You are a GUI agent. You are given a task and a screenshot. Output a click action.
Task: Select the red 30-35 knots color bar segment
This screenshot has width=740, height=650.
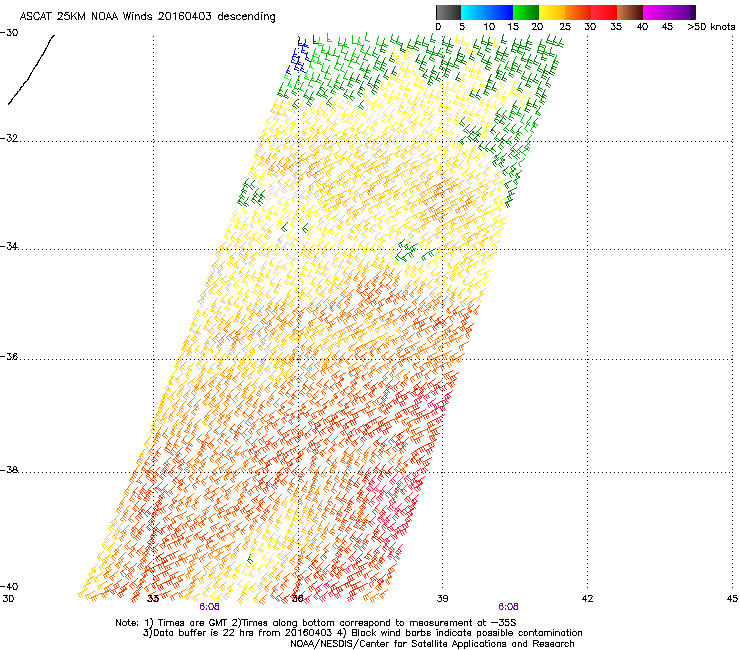point(604,12)
